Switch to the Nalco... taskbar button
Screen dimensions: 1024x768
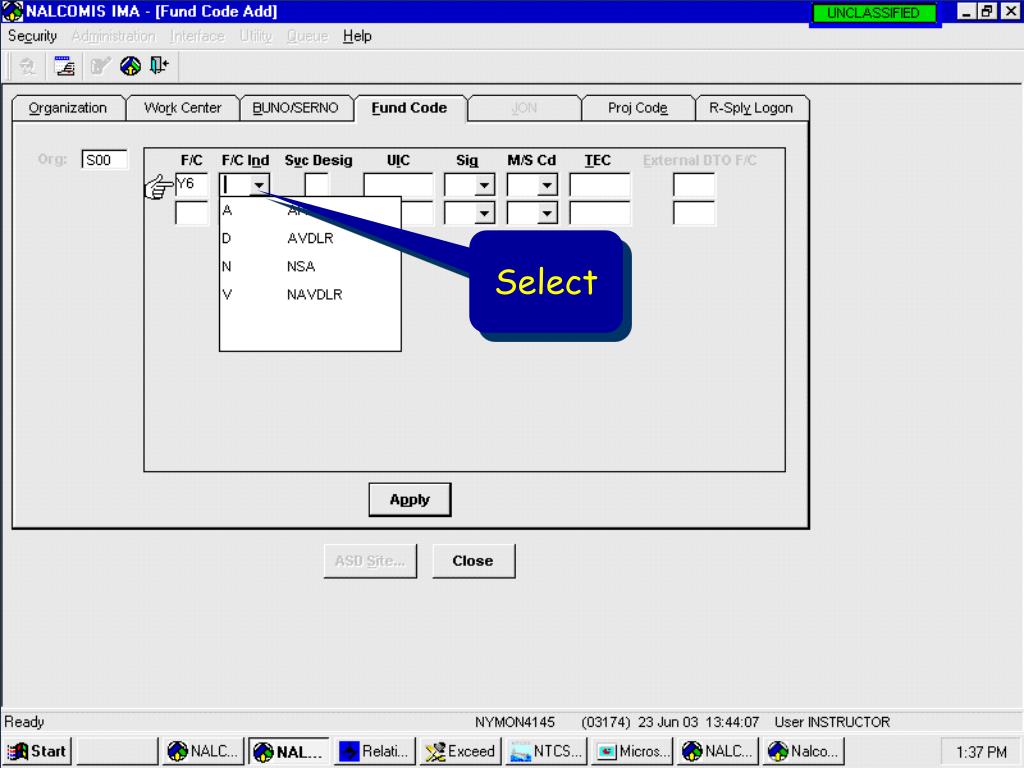[804, 751]
